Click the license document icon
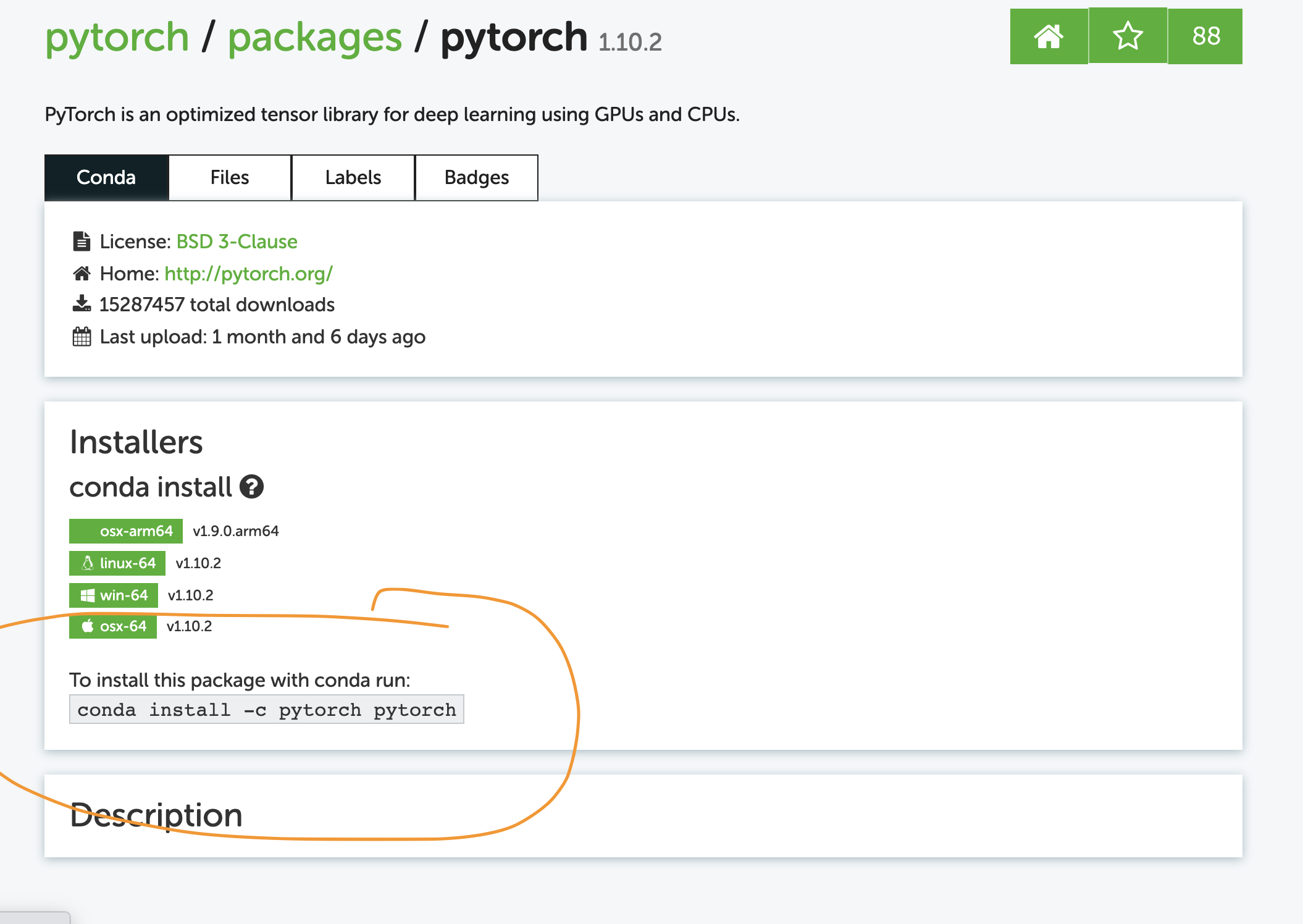The height and width of the screenshot is (924, 1303). [81, 241]
